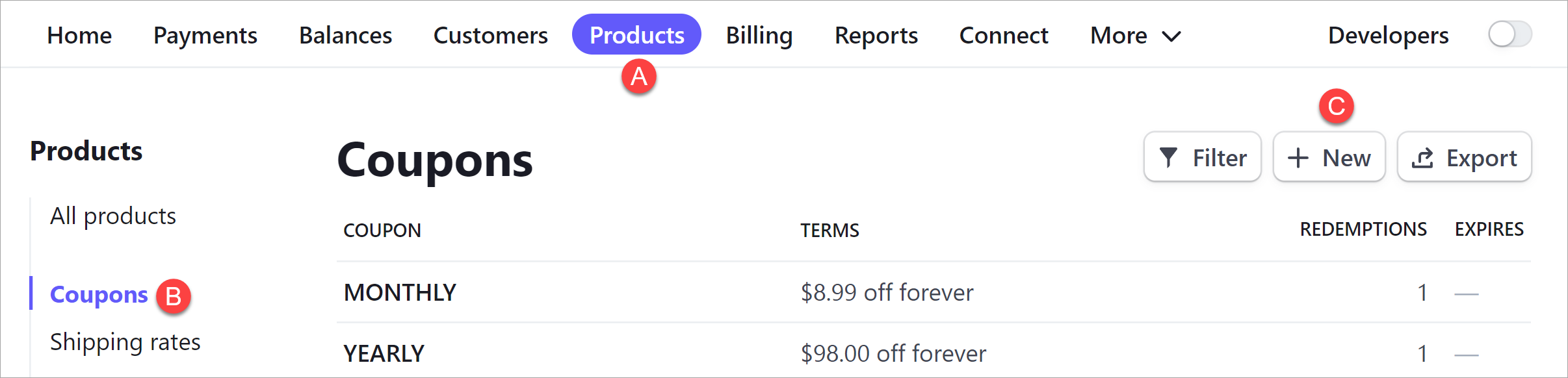
Task: Navigate to the Customers tab
Action: click(490, 36)
